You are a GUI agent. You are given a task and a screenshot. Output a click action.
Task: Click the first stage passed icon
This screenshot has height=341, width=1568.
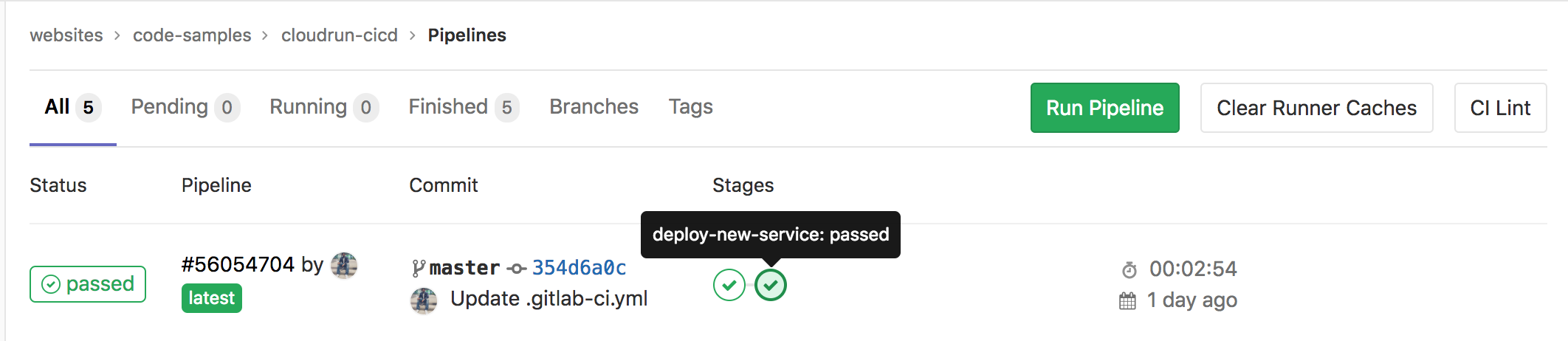(x=729, y=285)
